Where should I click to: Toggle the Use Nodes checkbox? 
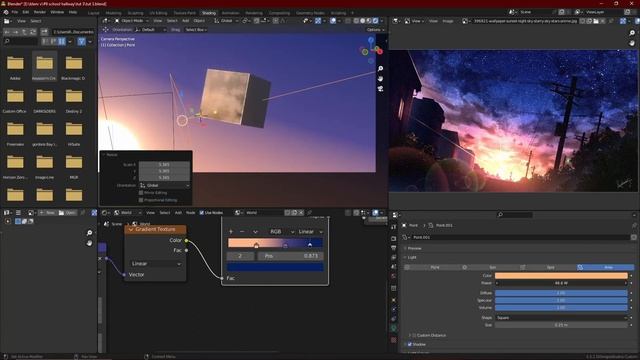point(202,213)
